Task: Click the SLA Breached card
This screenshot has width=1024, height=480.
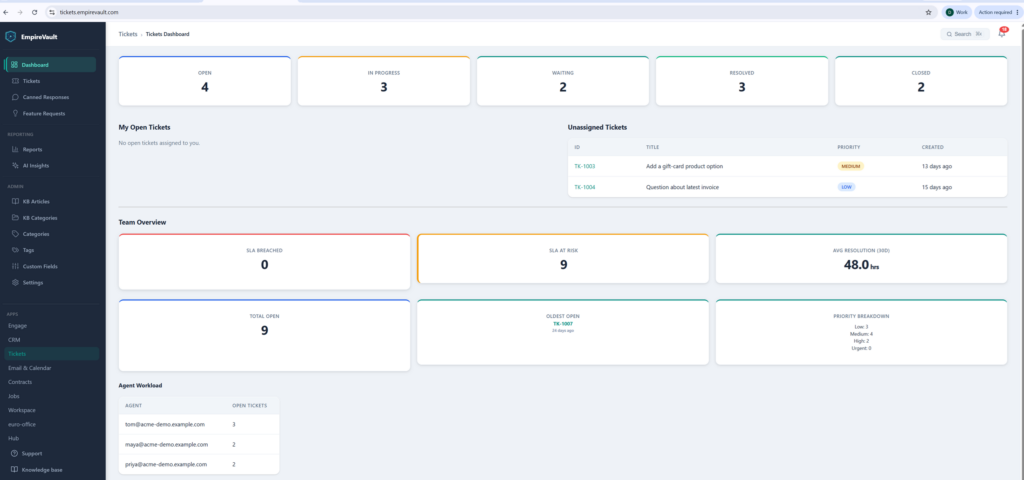Action: tap(264, 261)
